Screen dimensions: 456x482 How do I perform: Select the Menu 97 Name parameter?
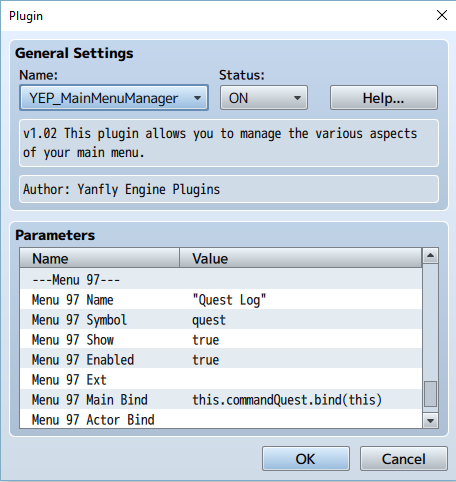[x=100, y=300]
